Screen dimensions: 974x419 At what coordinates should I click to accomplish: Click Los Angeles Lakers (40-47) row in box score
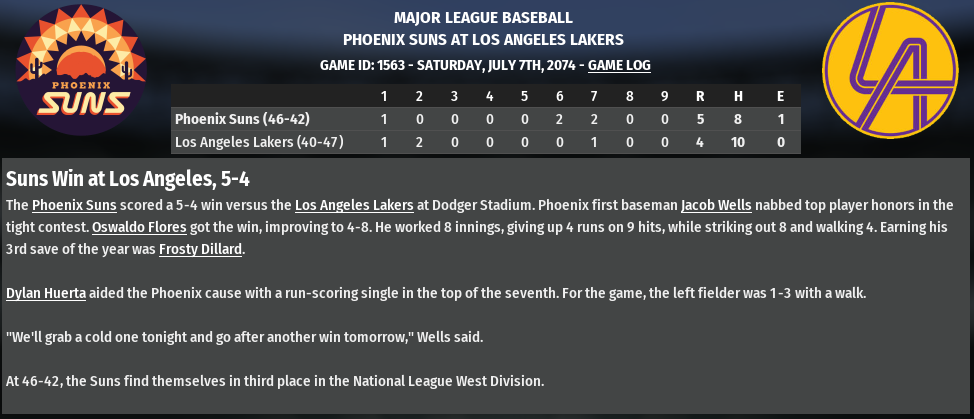pyautogui.click(x=259, y=142)
